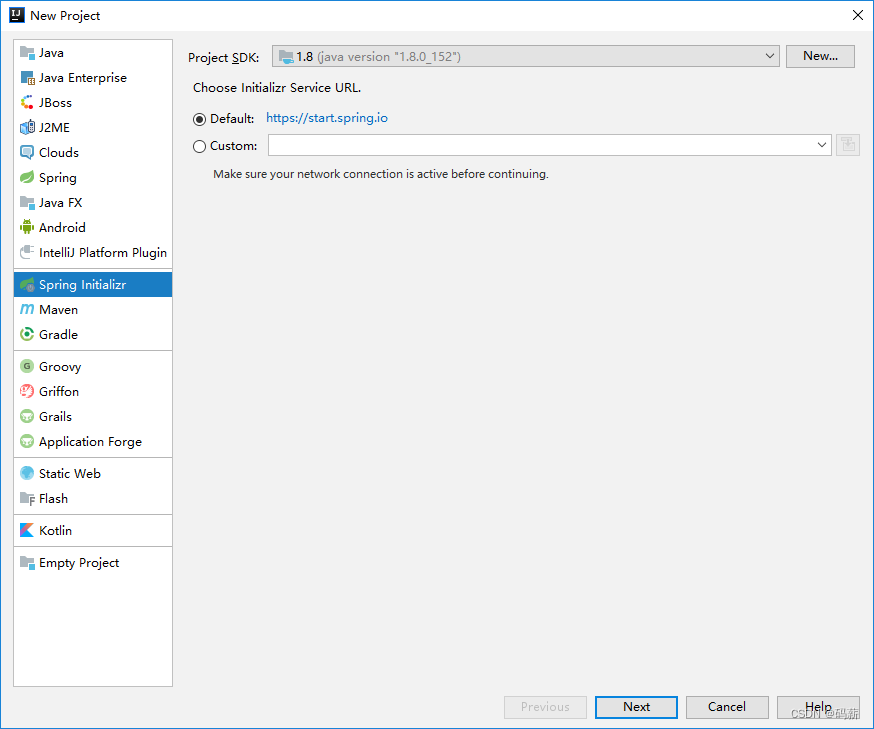Select Spring Initializr in the sidebar

(84, 284)
